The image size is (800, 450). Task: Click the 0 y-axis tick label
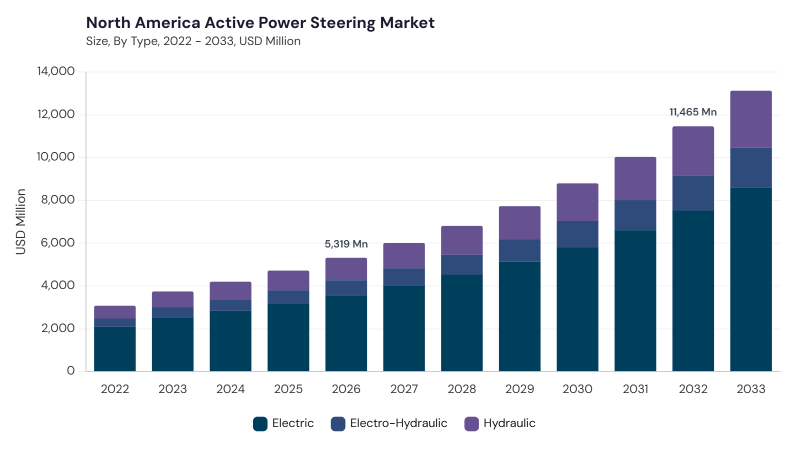click(70, 371)
